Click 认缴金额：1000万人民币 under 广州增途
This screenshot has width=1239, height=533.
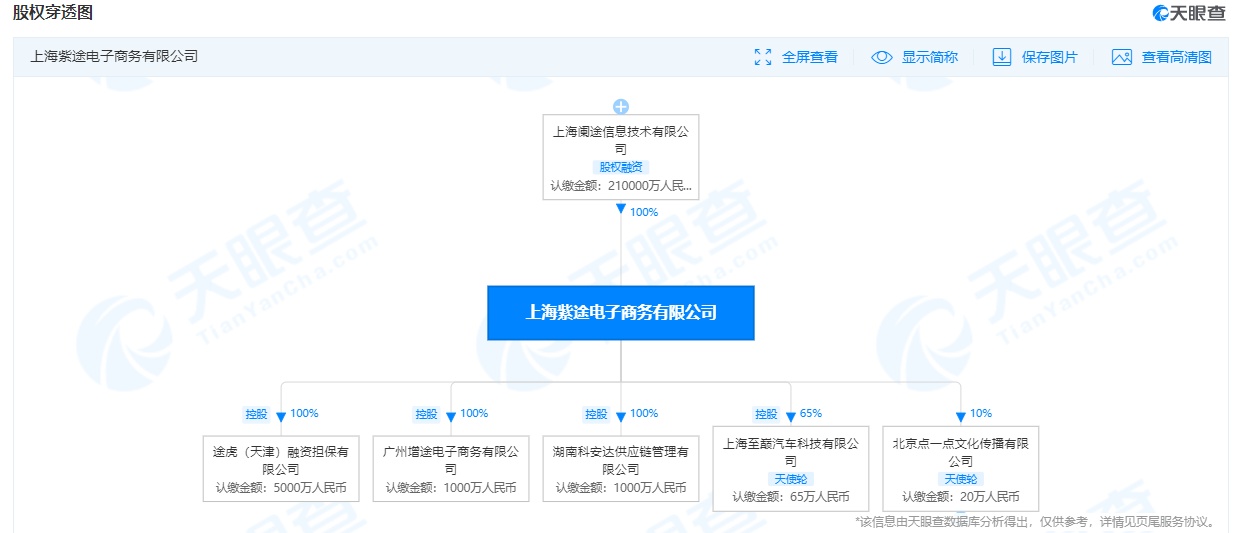click(x=451, y=488)
